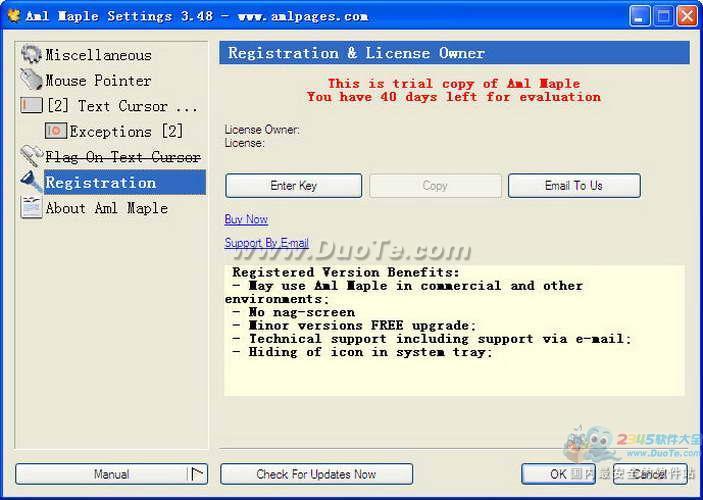Viewport: 703px width, 500px height.
Task: Click the Email To Us button
Action: point(574,186)
